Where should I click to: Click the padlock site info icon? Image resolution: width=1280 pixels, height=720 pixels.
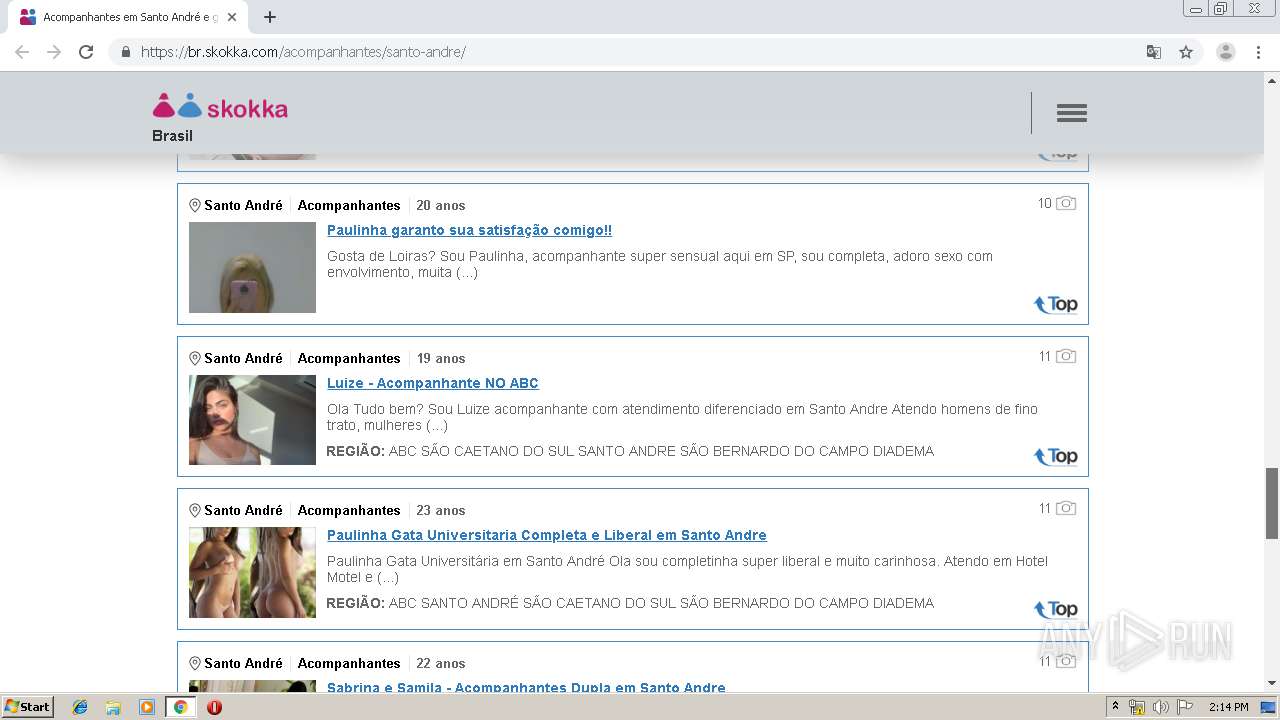click(125, 52)
